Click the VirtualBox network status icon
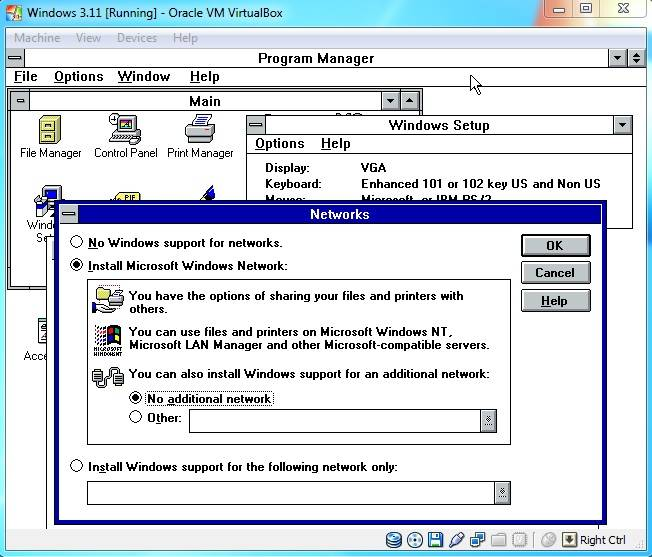652x557 pixels. (478, 541)
